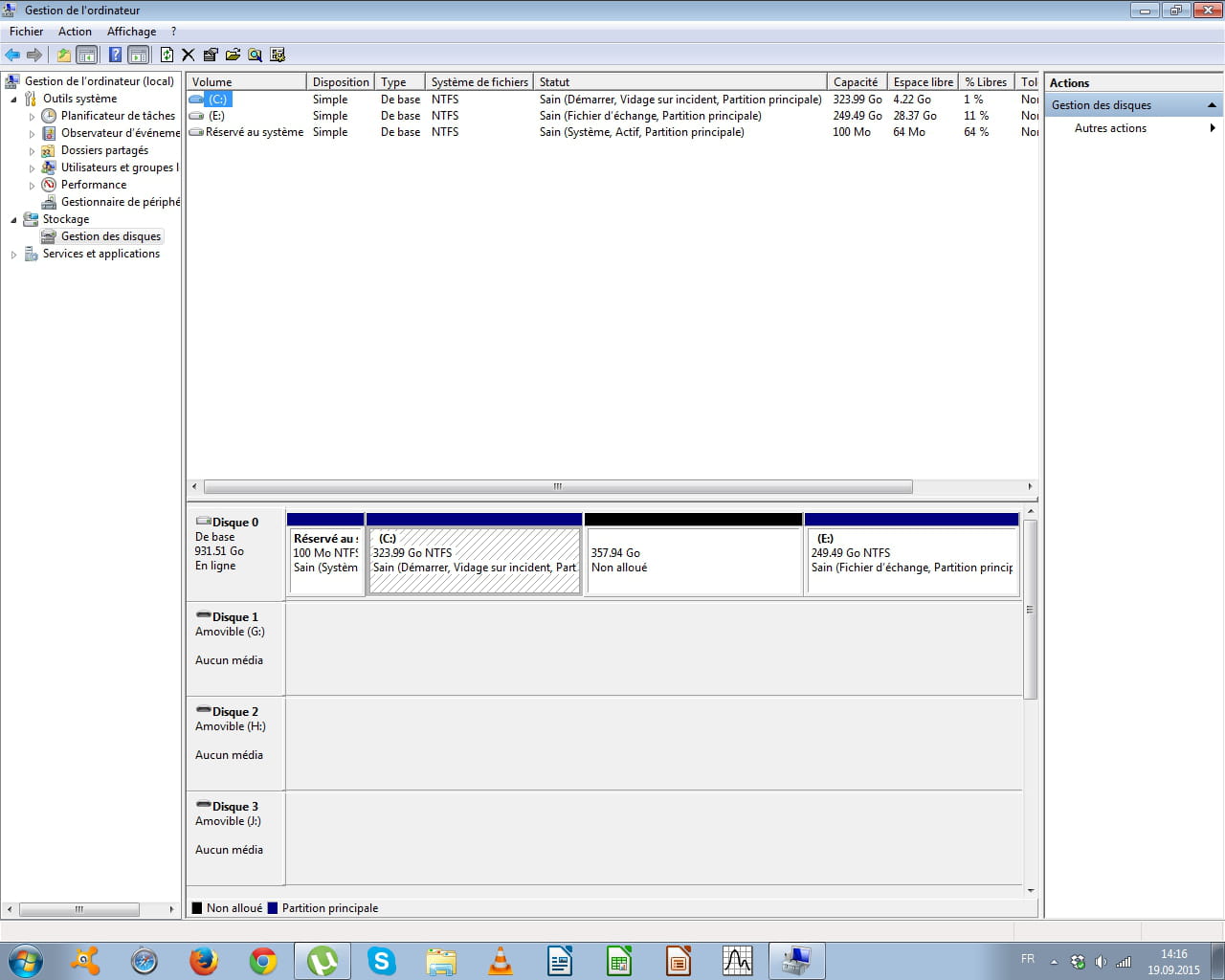Expand the Performance tree node
The height and width of the screenshot is (980, 1225).
pyautogui.click(x=32, y=186)
